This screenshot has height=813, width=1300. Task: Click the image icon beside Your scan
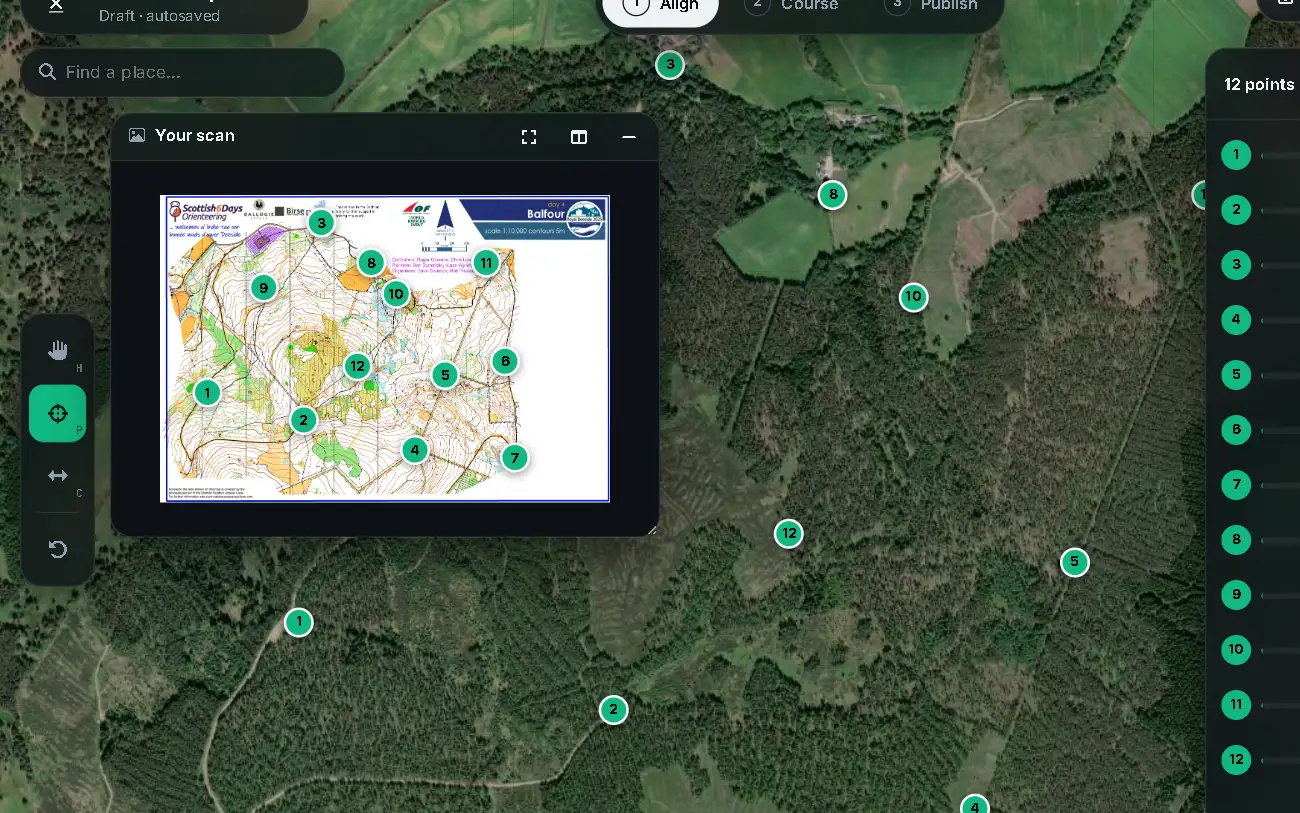[137, 135]
